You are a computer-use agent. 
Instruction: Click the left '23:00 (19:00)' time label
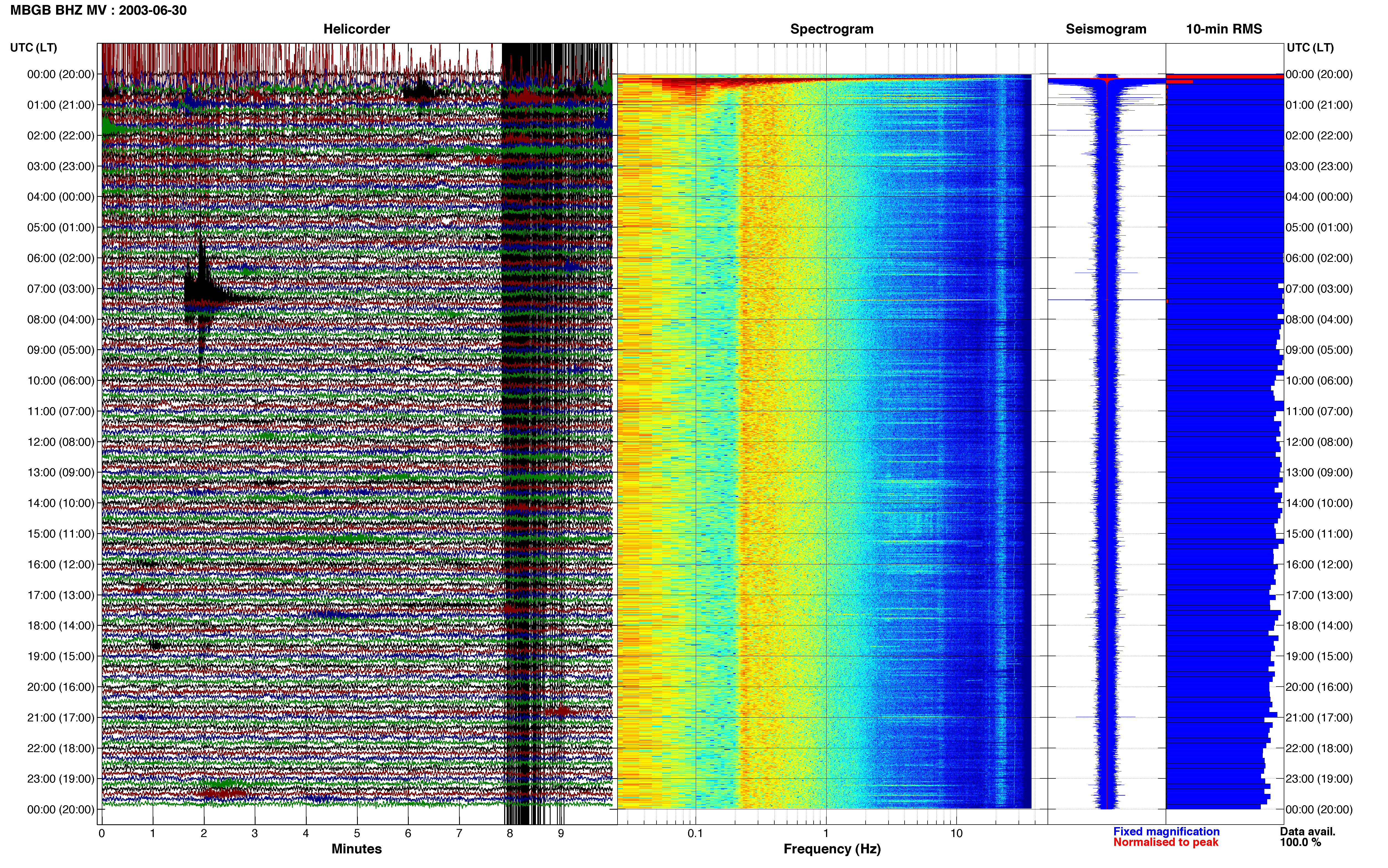(x=61, y=779)
